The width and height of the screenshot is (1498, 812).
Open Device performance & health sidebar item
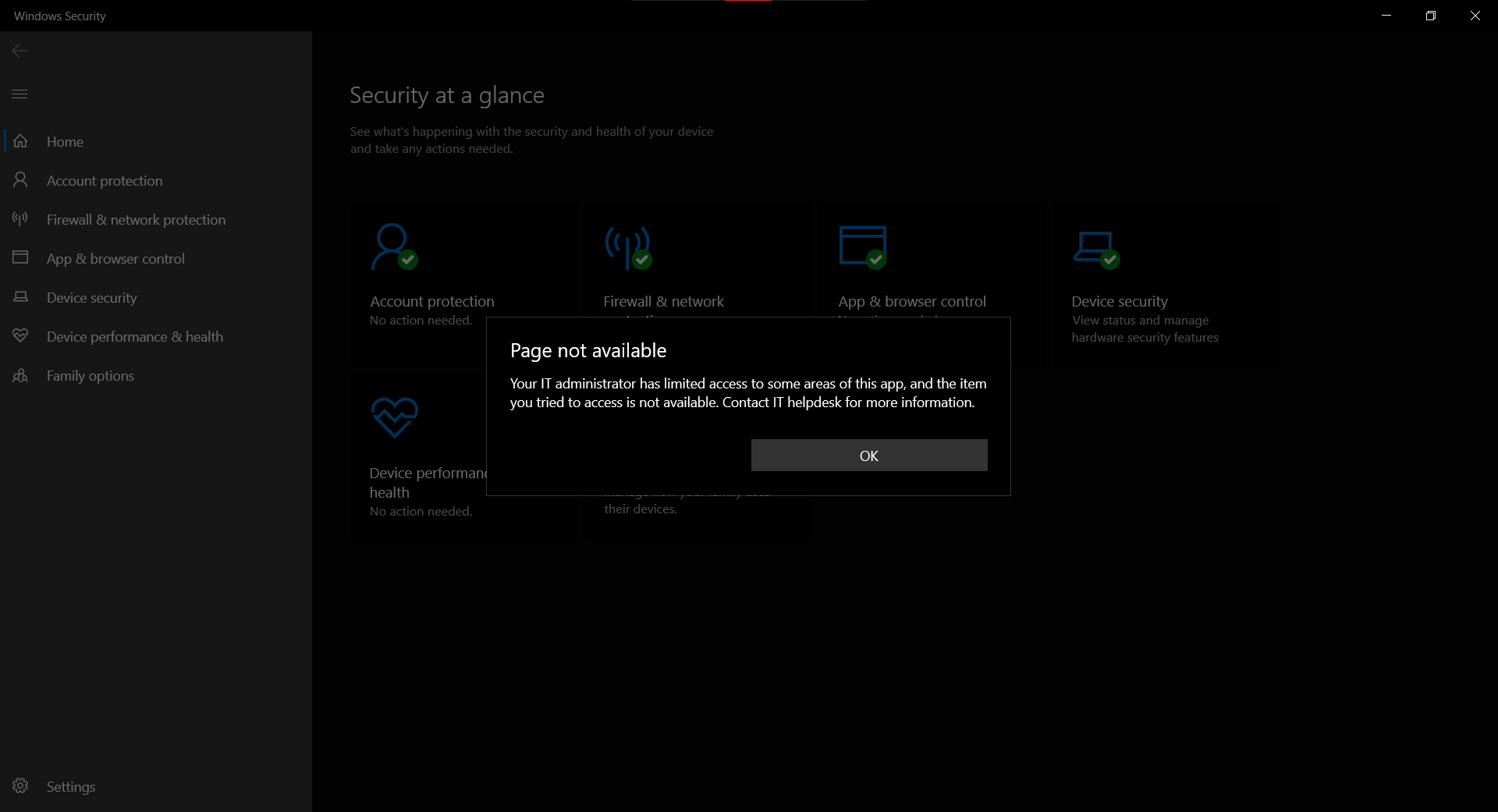click(x=135, y=337)
